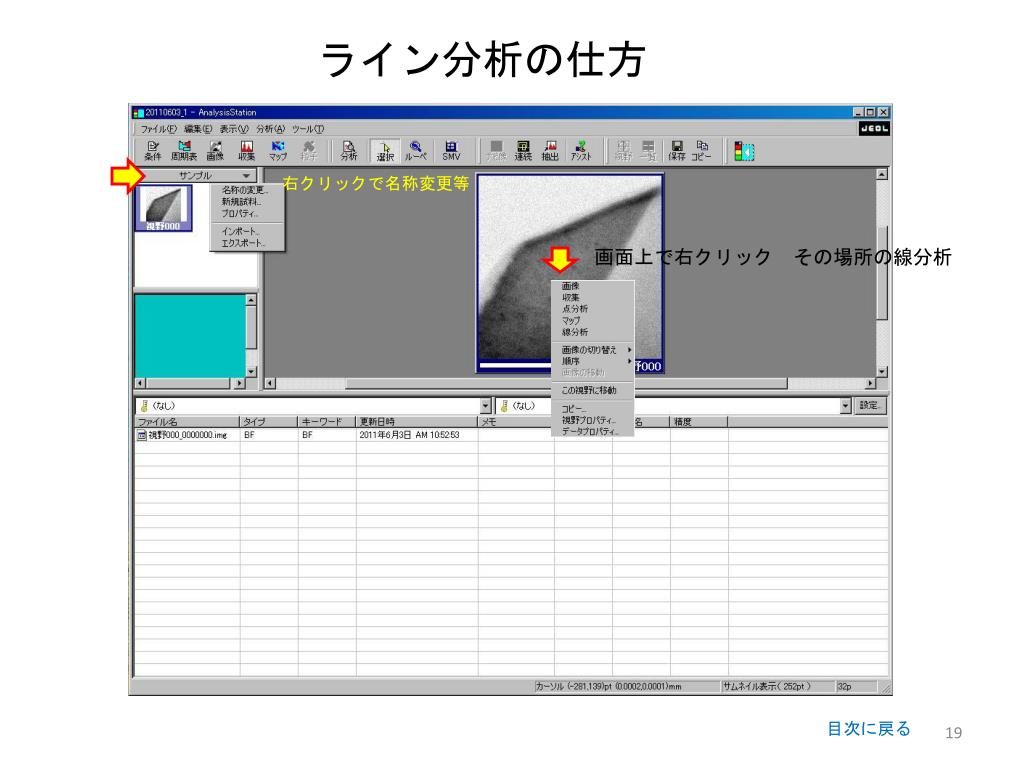Start 収集 spectrum collection from toolbar
Screen dimensions: 1024x768
click(246, 151)
